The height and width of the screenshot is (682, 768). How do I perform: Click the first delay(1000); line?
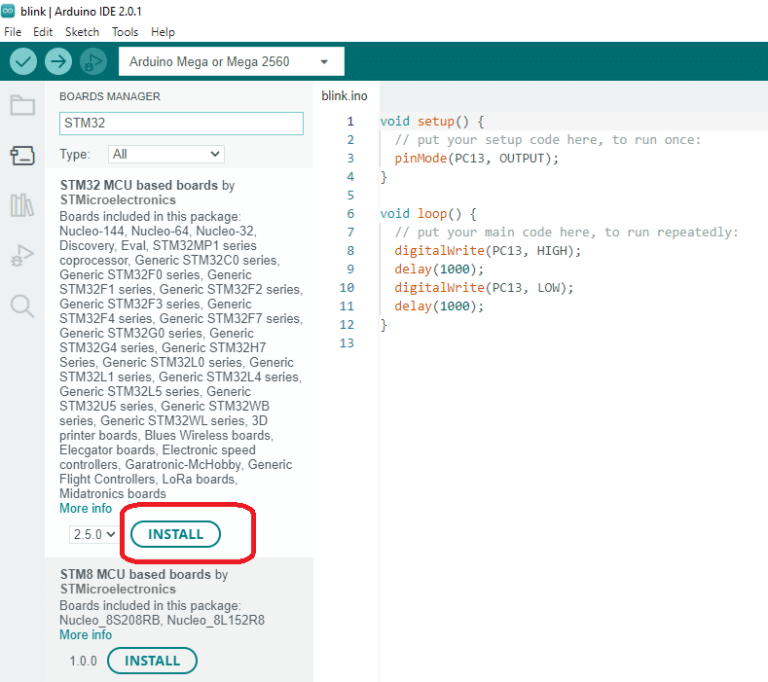(439, 269)
